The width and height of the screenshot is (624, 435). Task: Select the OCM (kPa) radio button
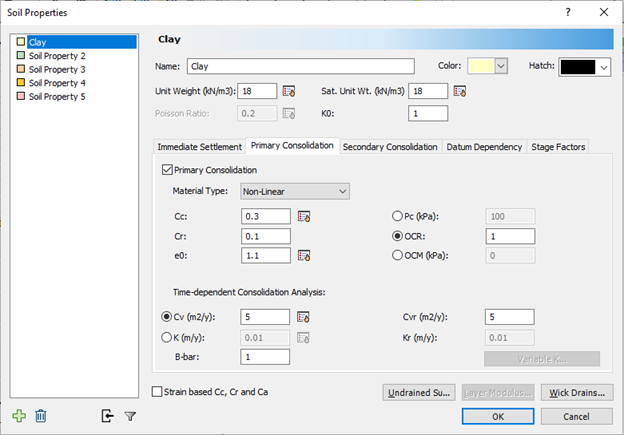[397, 255]
